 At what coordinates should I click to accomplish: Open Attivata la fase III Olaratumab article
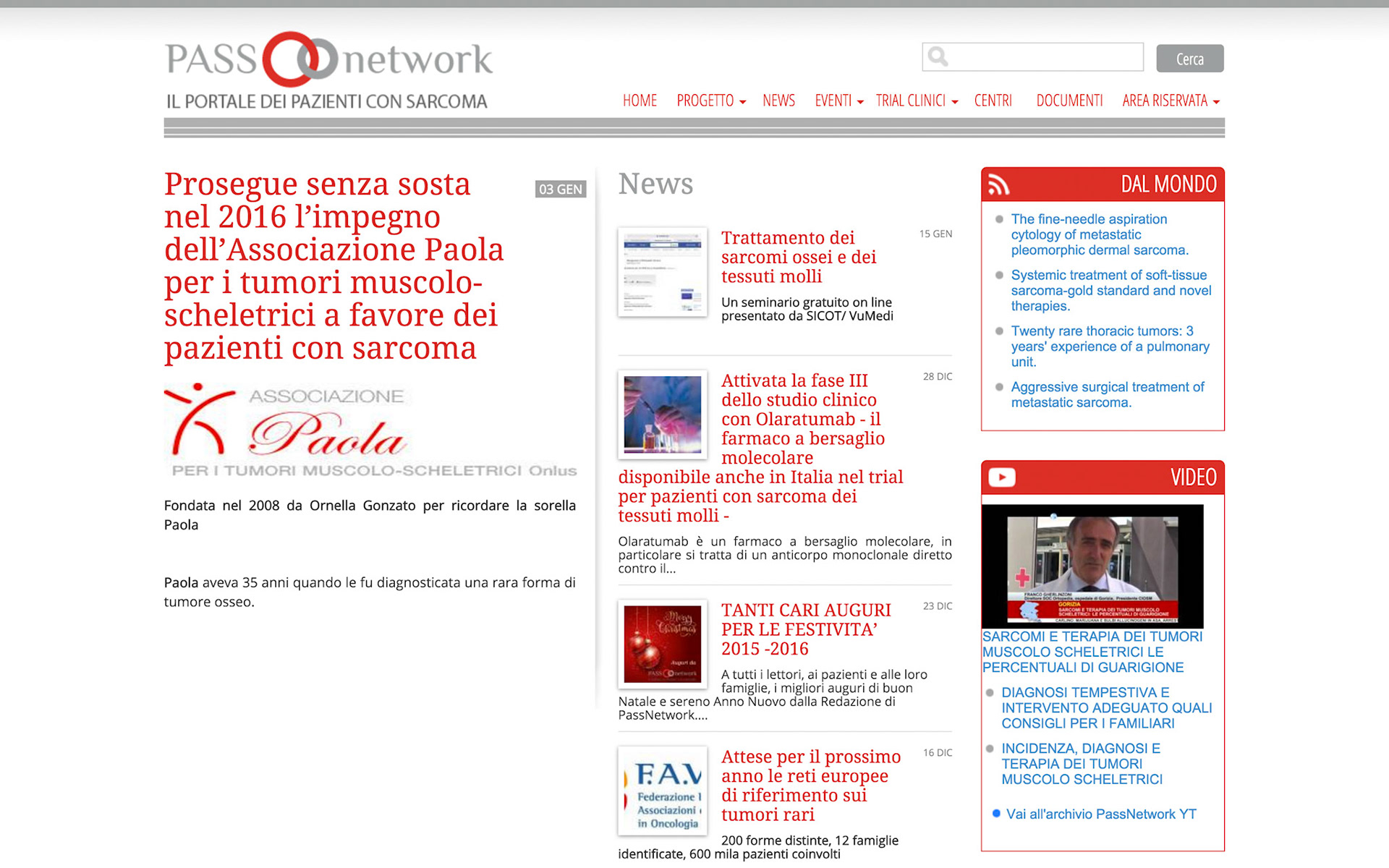tap(761, 448)
